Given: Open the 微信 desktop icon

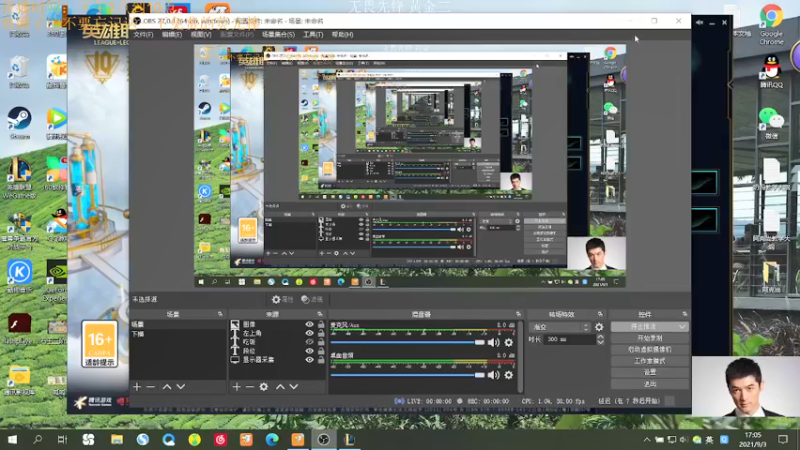Looking at the screenshot, I should [x=771, y=123].
